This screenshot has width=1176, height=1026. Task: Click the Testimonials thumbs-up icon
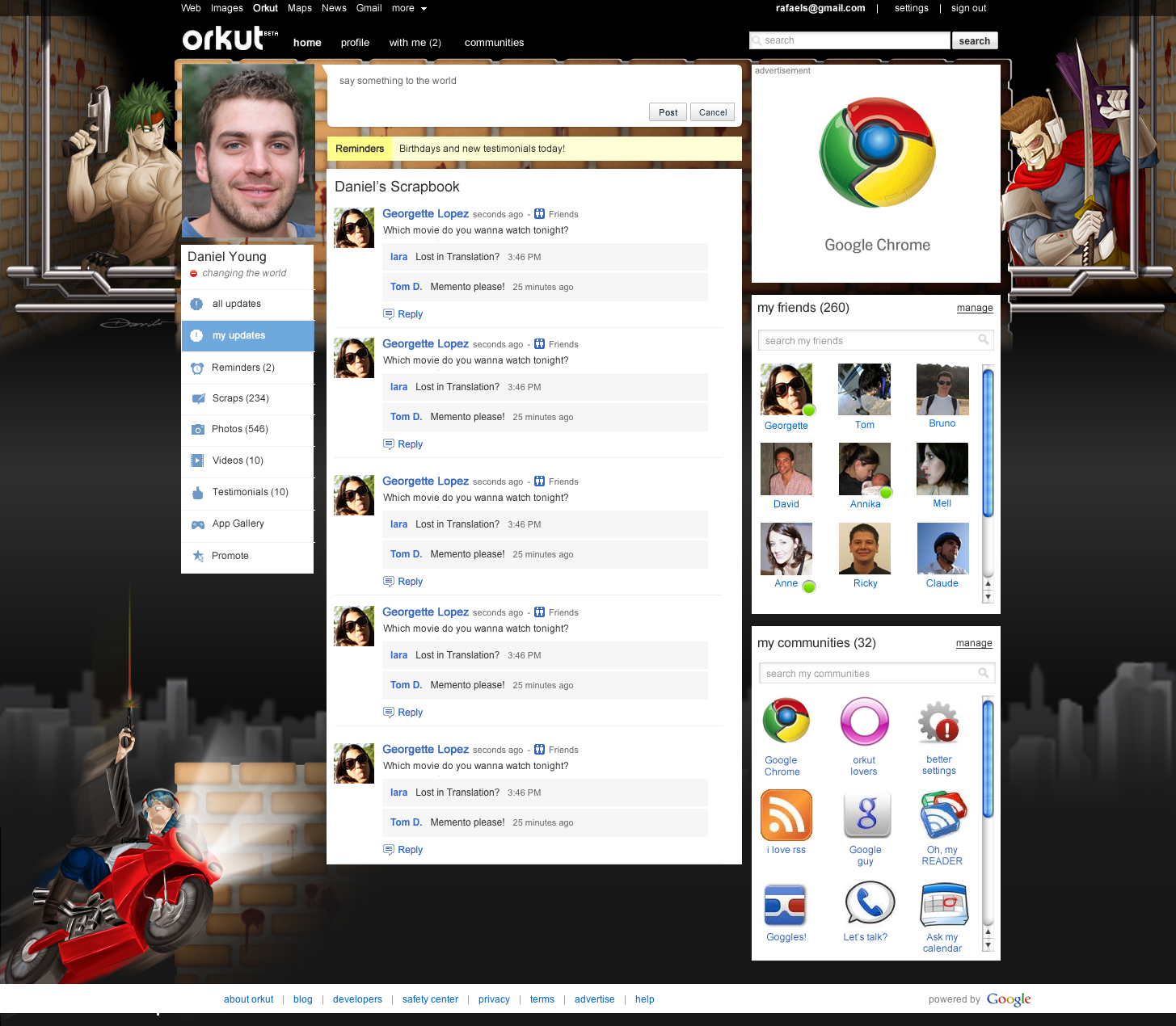(198, 492)
